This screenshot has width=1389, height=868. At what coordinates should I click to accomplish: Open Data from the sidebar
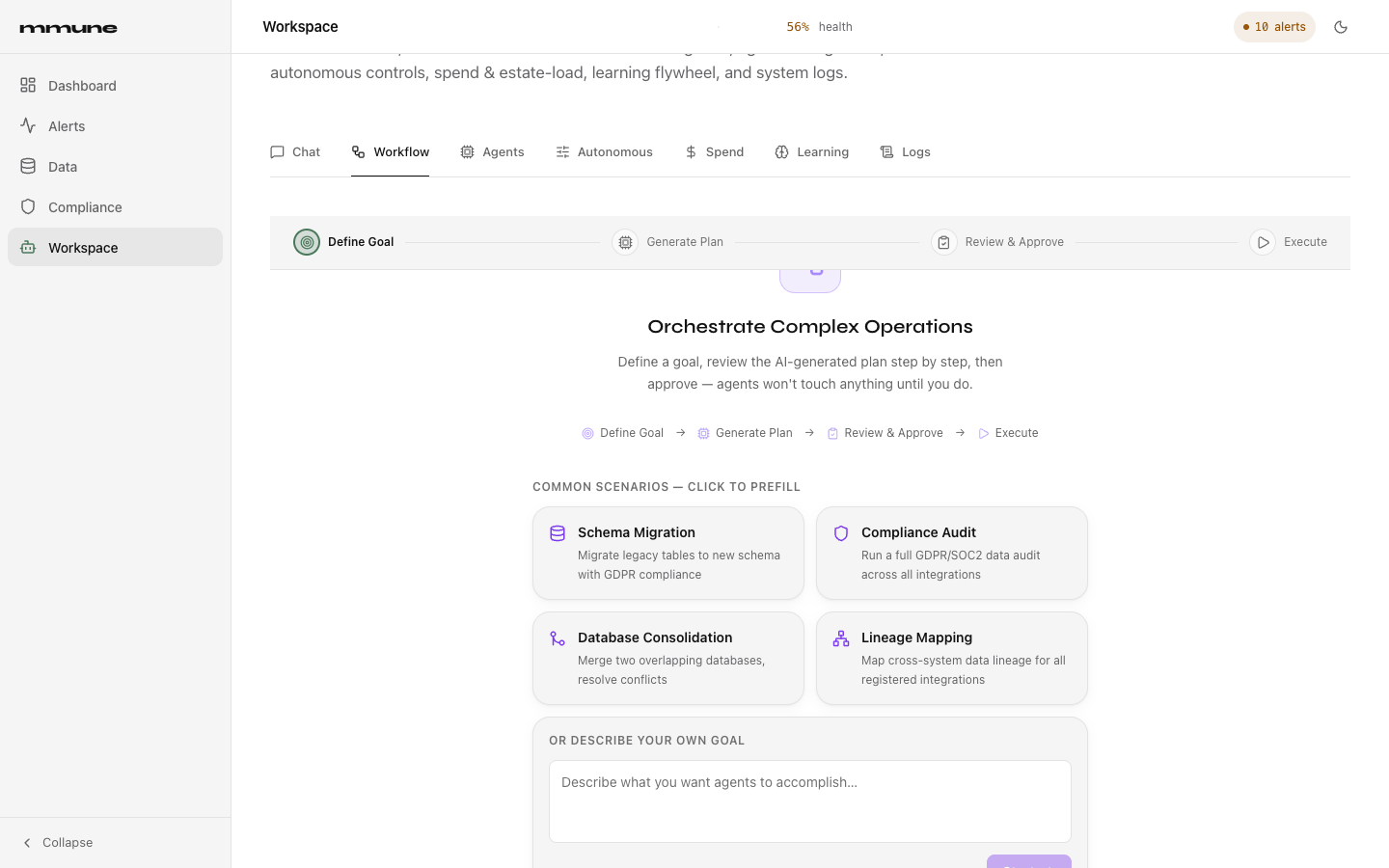[115, 166]
